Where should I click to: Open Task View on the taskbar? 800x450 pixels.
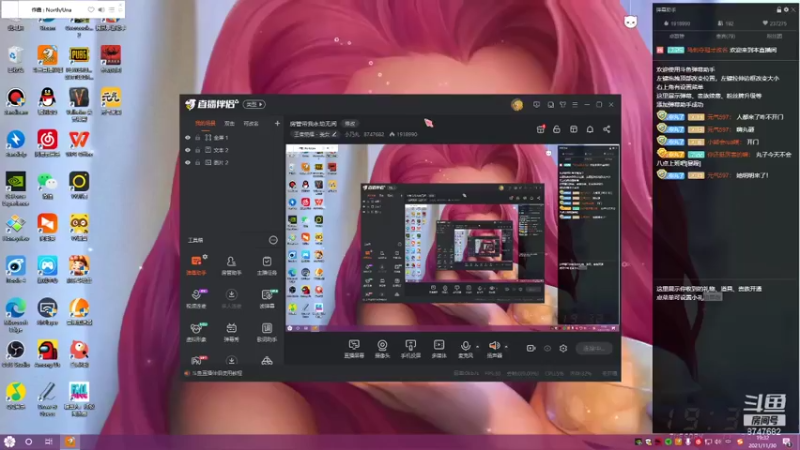pos(49,442)
